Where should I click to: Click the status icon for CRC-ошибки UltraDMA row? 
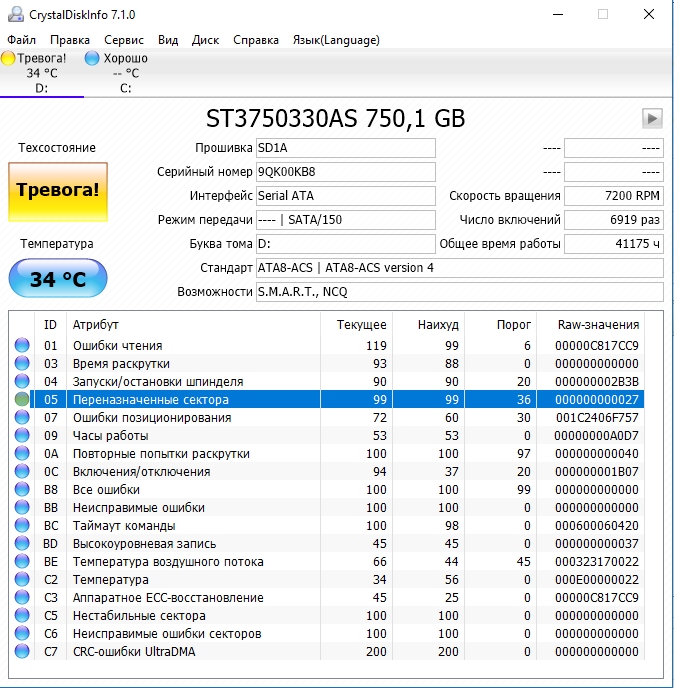point(22,651)
